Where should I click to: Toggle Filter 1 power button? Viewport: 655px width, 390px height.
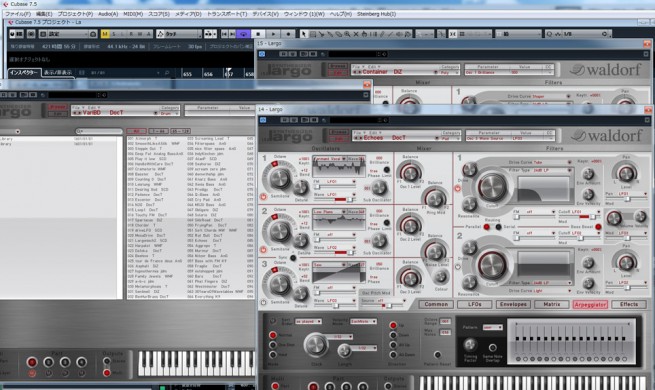pyautogui.click(x=457, y=188)
